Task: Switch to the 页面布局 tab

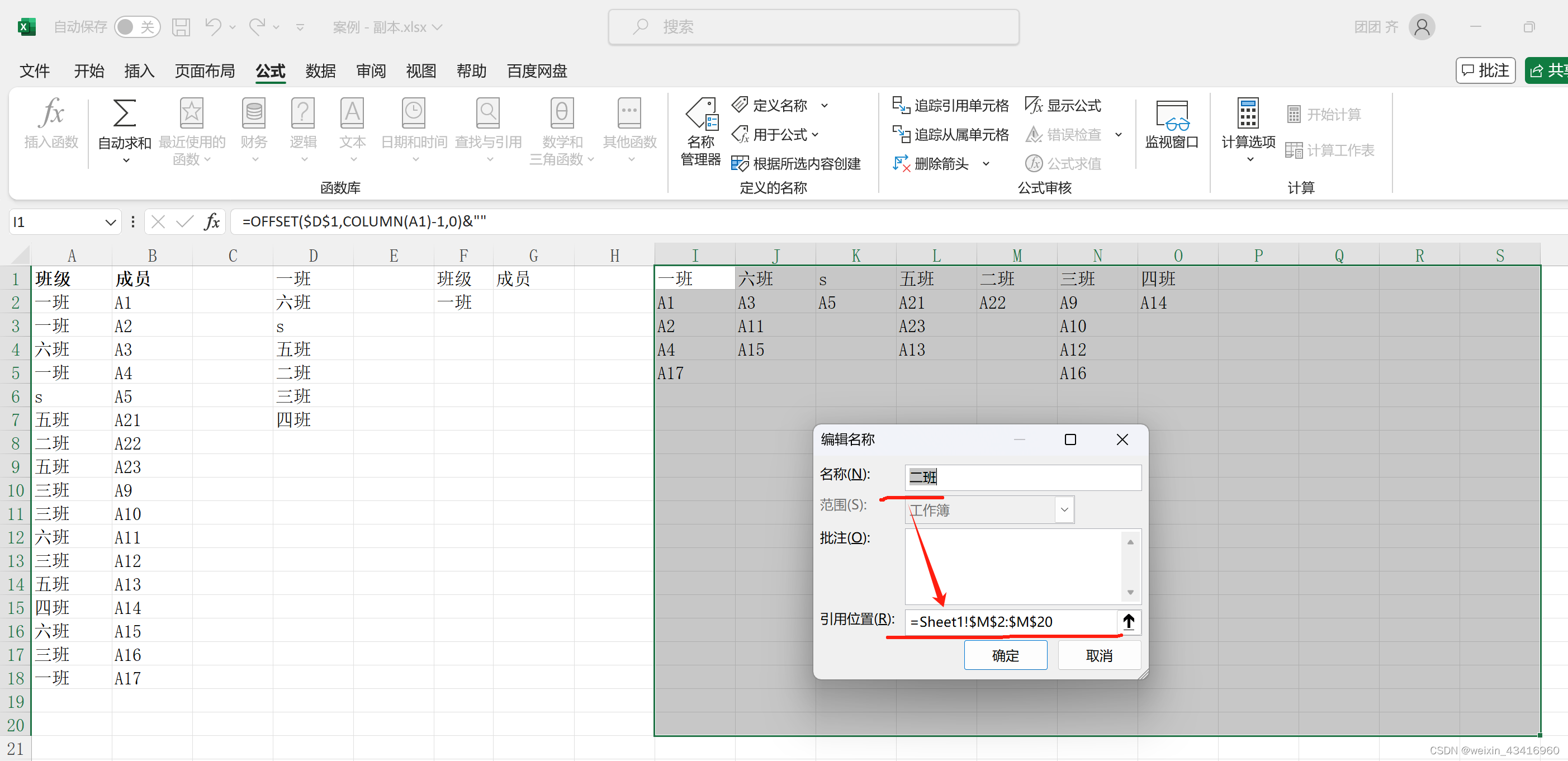Action: [205, 71]
